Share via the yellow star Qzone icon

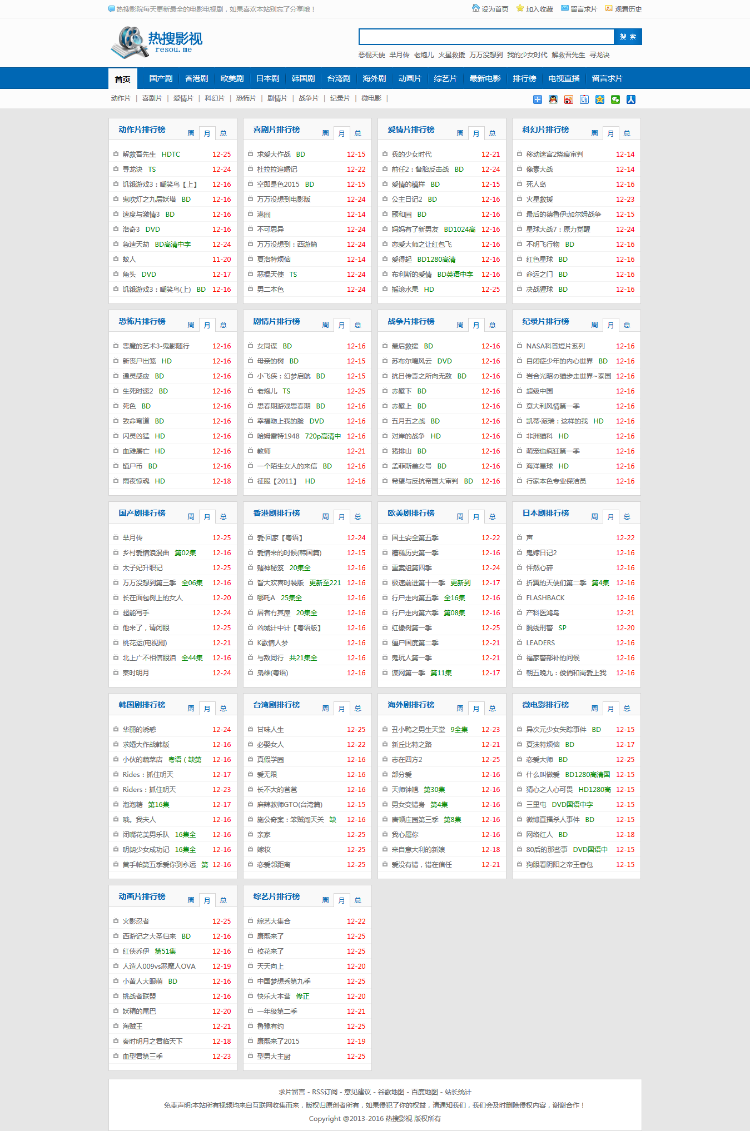599,100
